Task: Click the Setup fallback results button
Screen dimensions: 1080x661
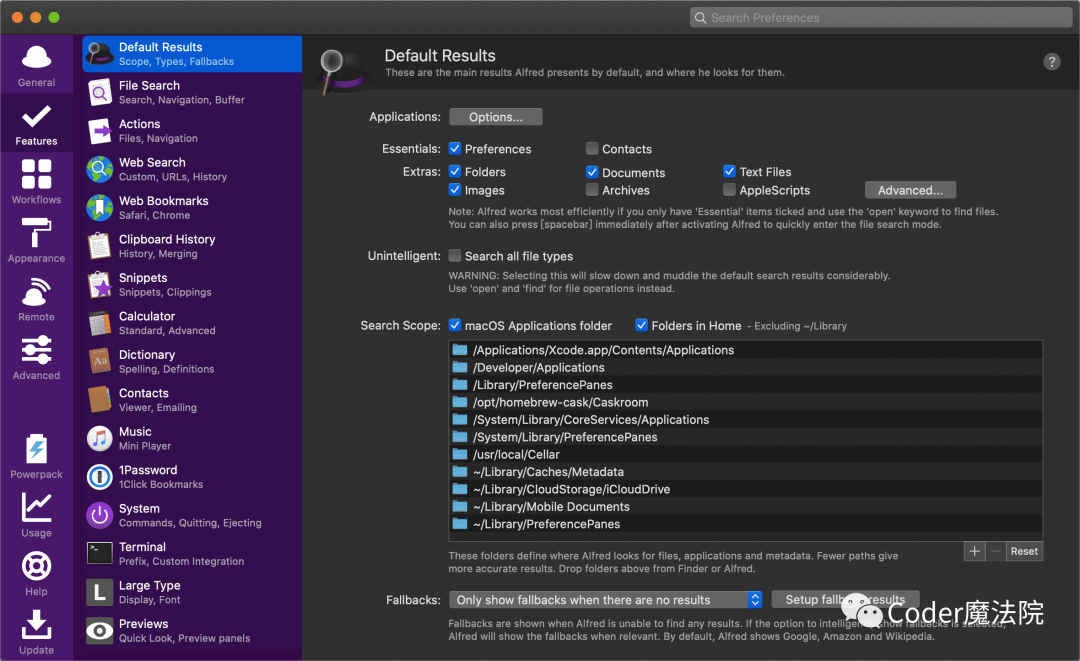Action: click(x=845, y=600)
